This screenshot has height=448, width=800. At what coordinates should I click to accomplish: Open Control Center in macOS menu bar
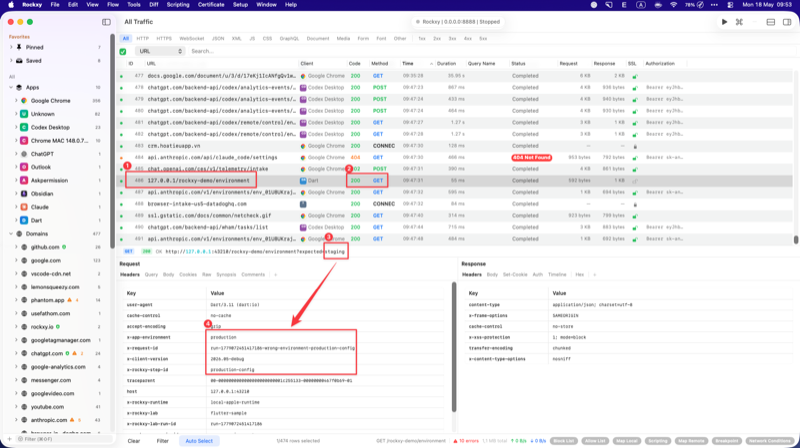click(x=730, y=5)
